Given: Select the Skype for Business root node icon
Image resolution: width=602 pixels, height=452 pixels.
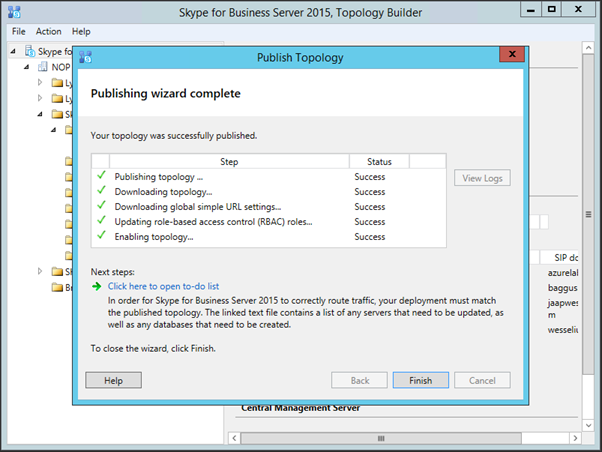Looking at the screenshot, I should pyautogui.click(x=28, y=51).
